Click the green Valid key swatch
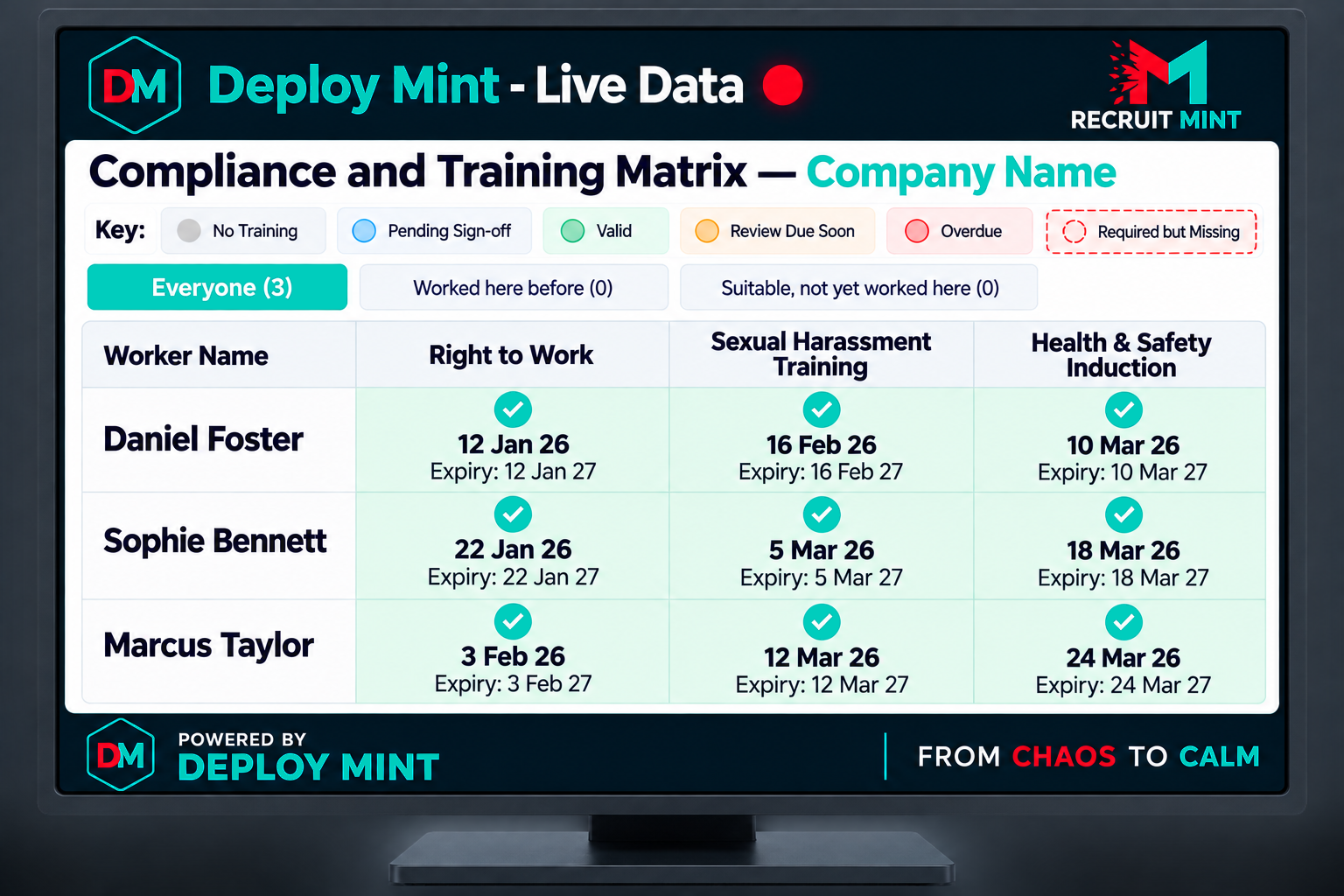This screenshot has width=1344, height=896. click(572, 230)
